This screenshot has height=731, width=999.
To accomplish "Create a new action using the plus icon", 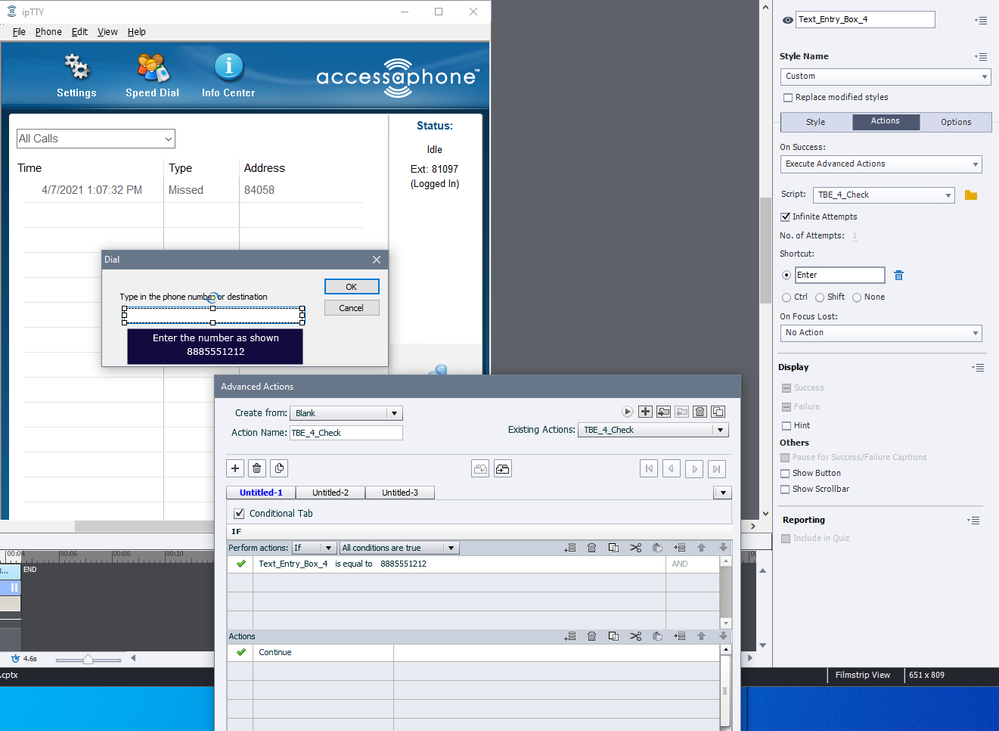I will coord(646,411).
